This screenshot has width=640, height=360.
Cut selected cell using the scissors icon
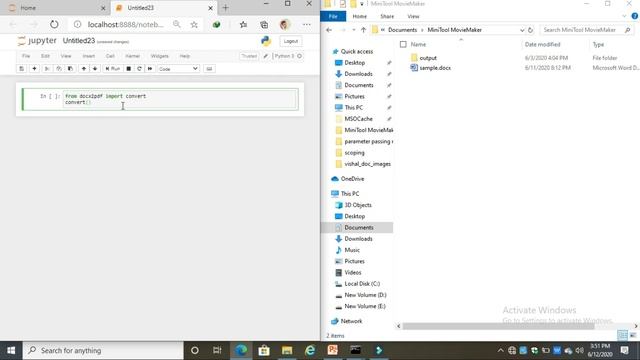coord(47,69)
